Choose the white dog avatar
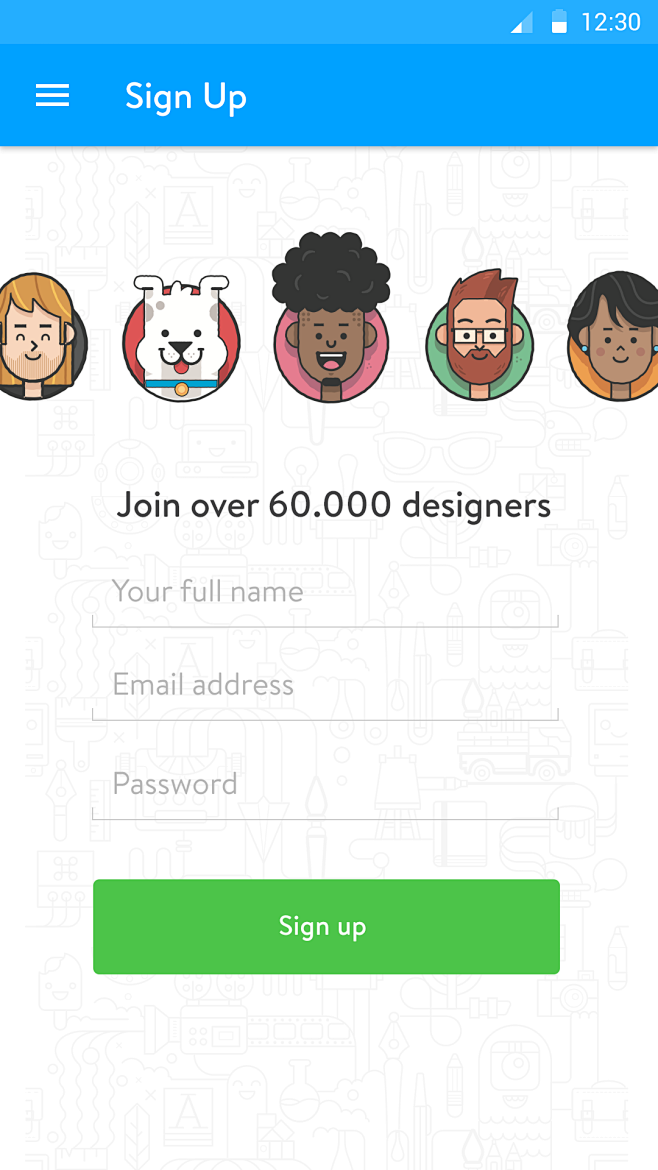The image size is (658, 1170). click(x=181, y=339)
